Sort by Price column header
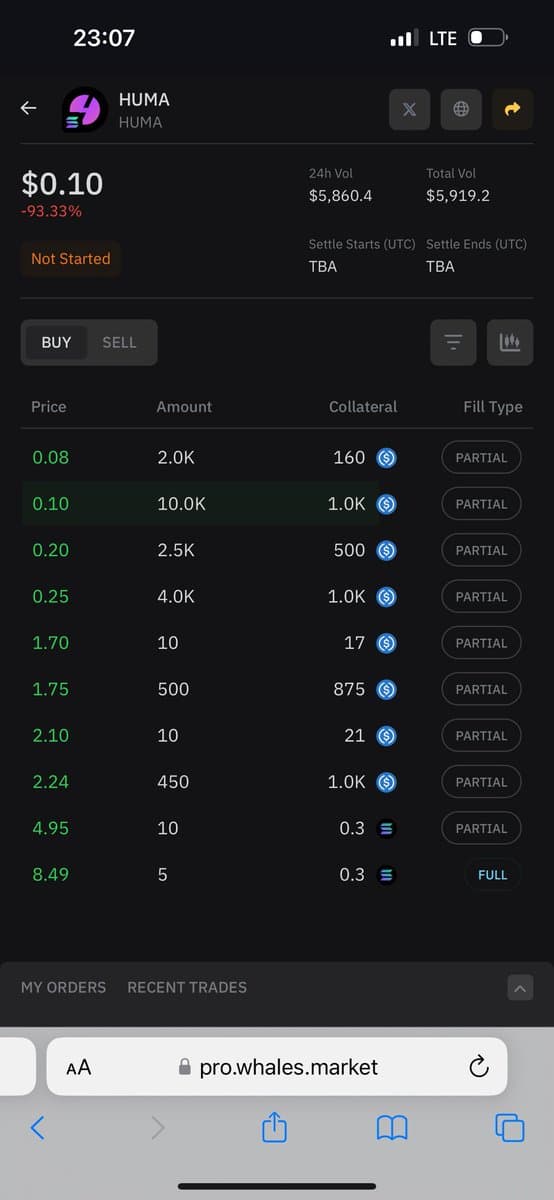 coord(49,407)
